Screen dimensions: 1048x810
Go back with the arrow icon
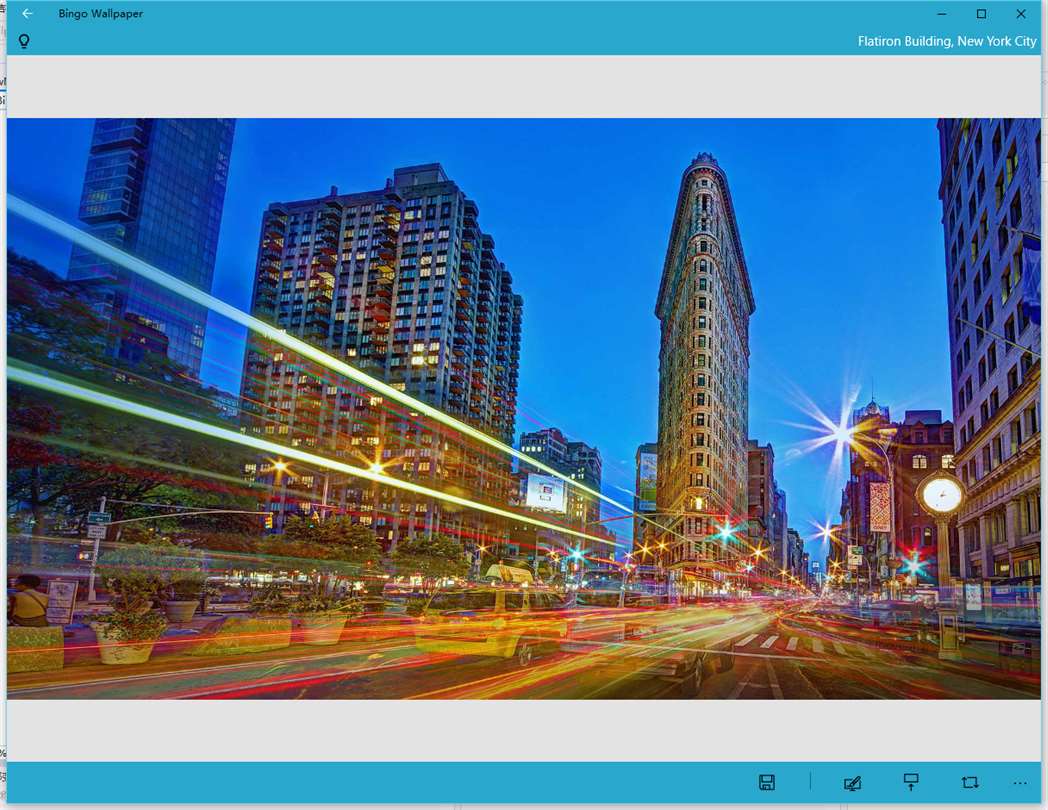[27, 13]
